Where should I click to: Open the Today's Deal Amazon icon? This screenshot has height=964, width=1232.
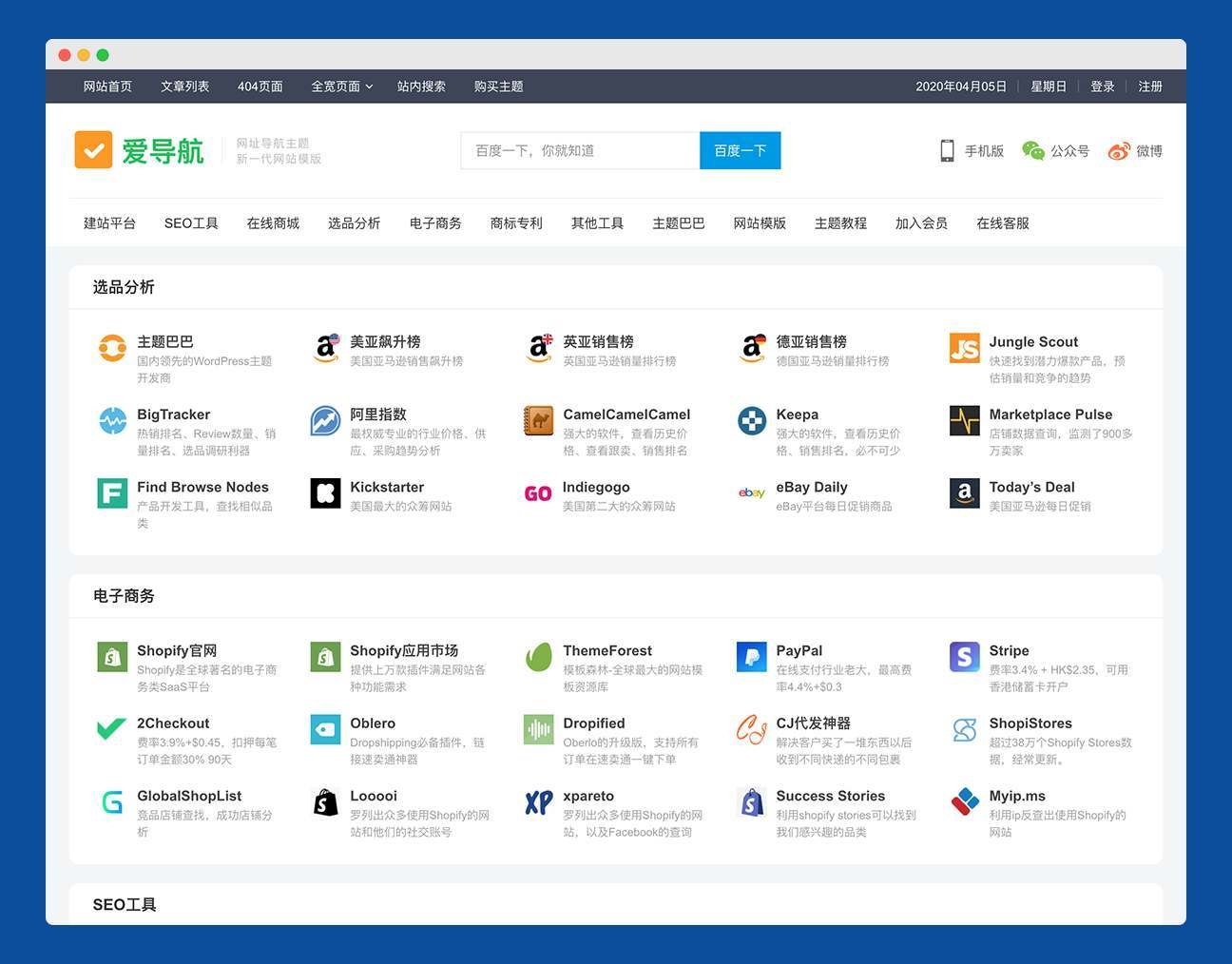click(963, 493)
